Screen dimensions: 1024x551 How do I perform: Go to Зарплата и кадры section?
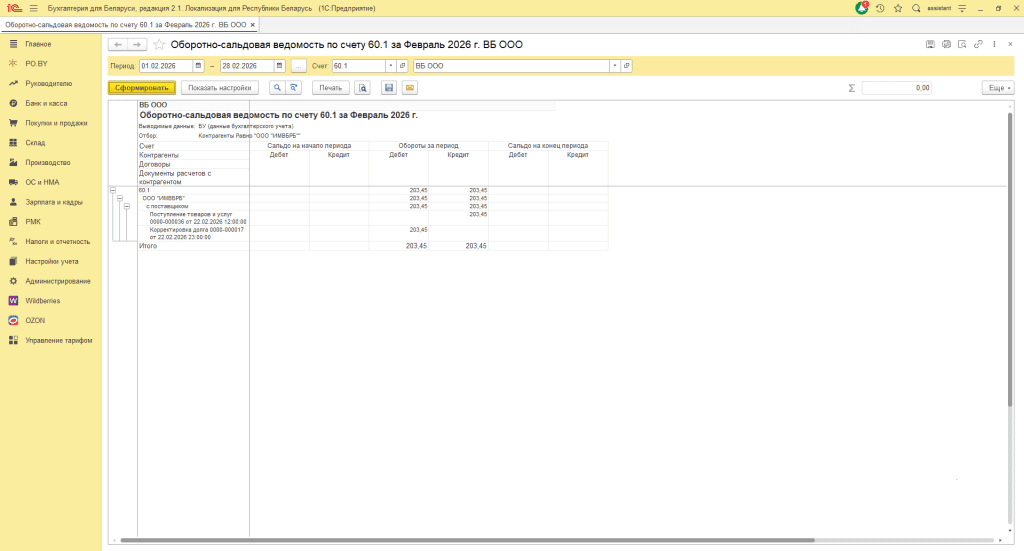click(52, 202)
